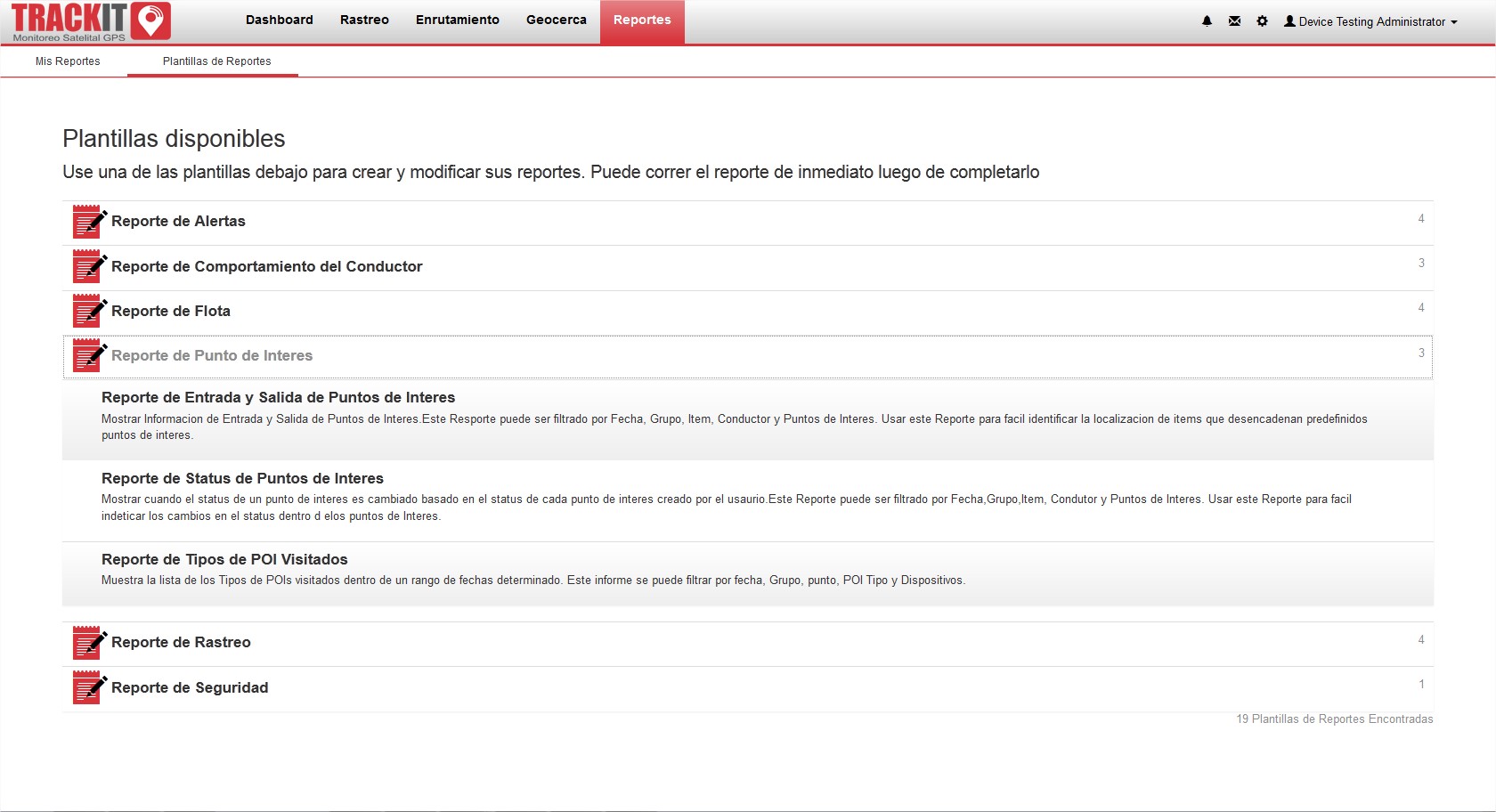Screen dimensions: 1496x812
Task: Open Reporte de Entrada y Salida template
Action: (x=278, y=398)
